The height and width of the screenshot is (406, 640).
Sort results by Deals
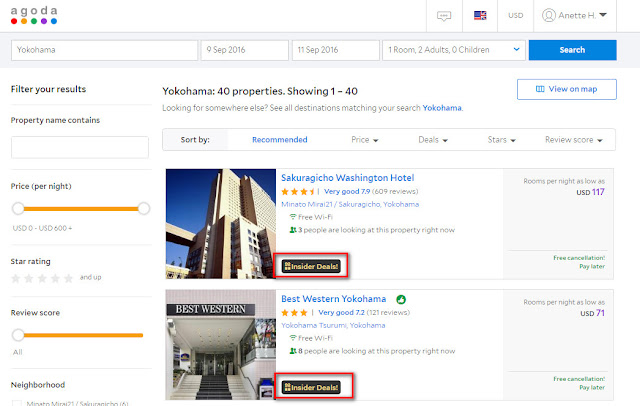(x=433, y=140)
